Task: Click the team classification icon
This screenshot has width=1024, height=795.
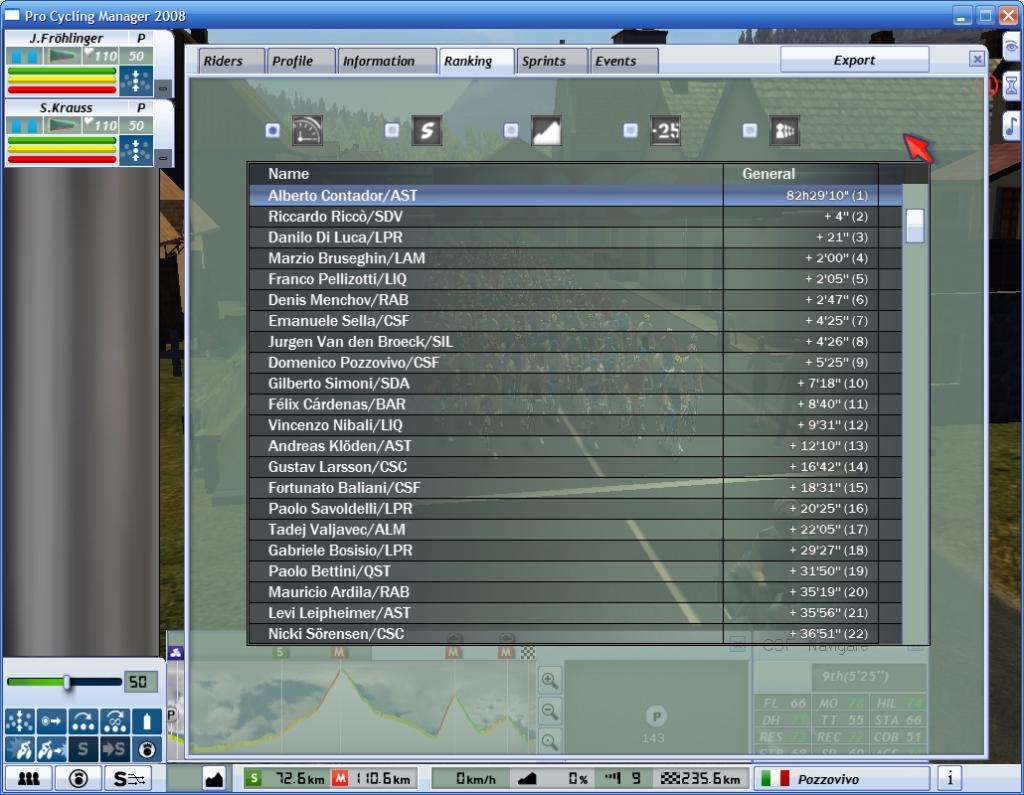Action: (x=783, y=131)
